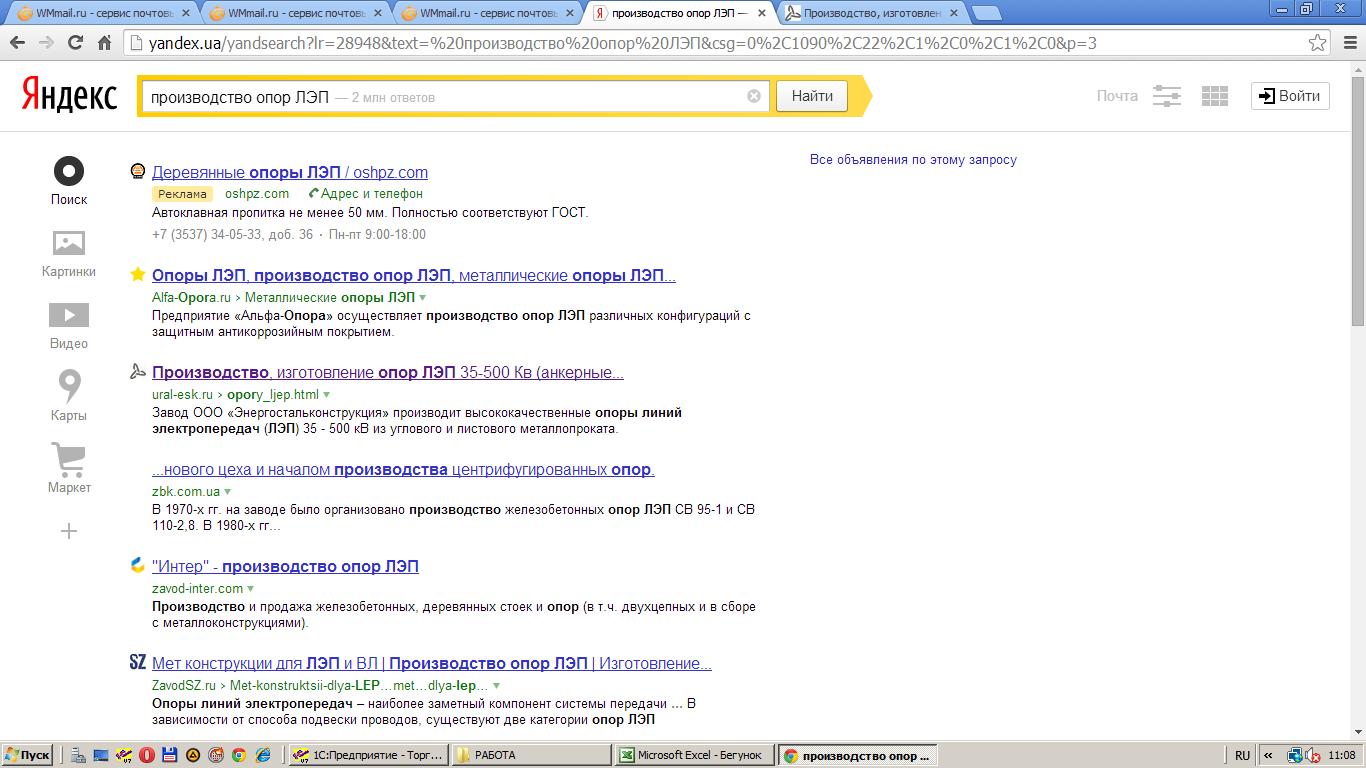Close the производство опор ЛЭП tab
This screenshot has width=1366, height=768.
click(x=761, y=13)
